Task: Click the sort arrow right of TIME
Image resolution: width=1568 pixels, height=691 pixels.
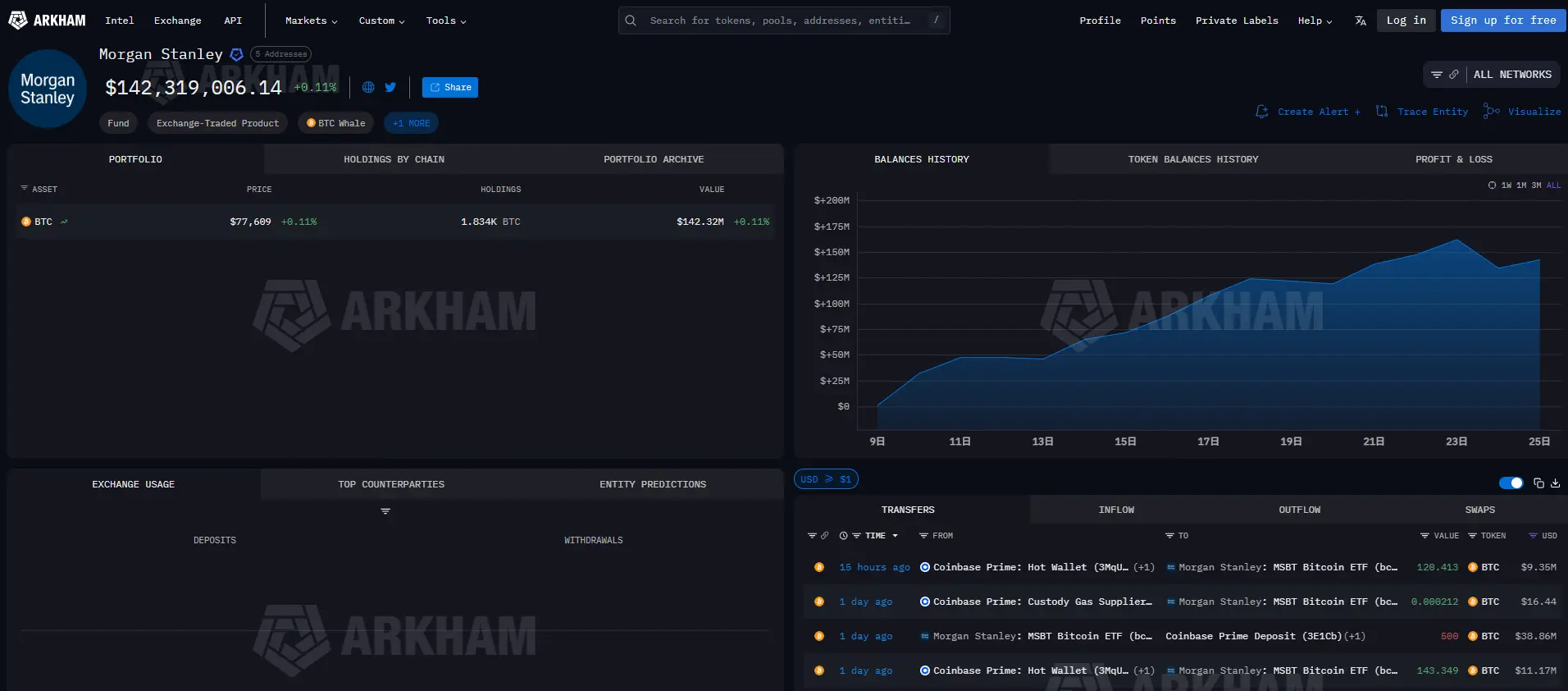Action: (895, 536)
